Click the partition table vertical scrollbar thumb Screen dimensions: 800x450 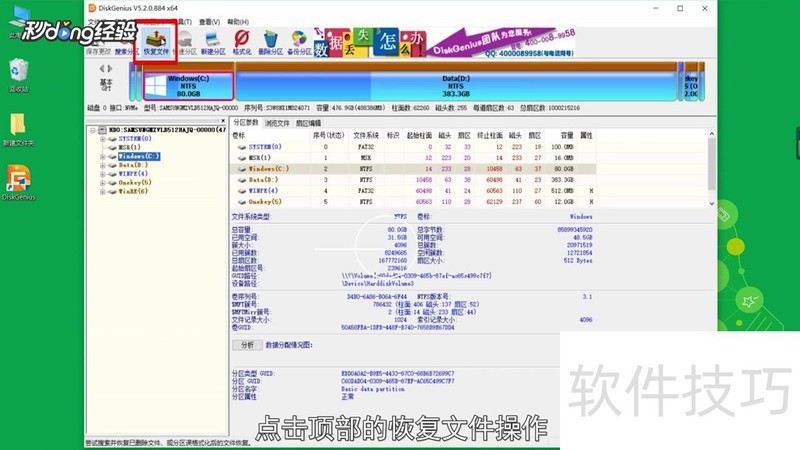coord(712,165)
